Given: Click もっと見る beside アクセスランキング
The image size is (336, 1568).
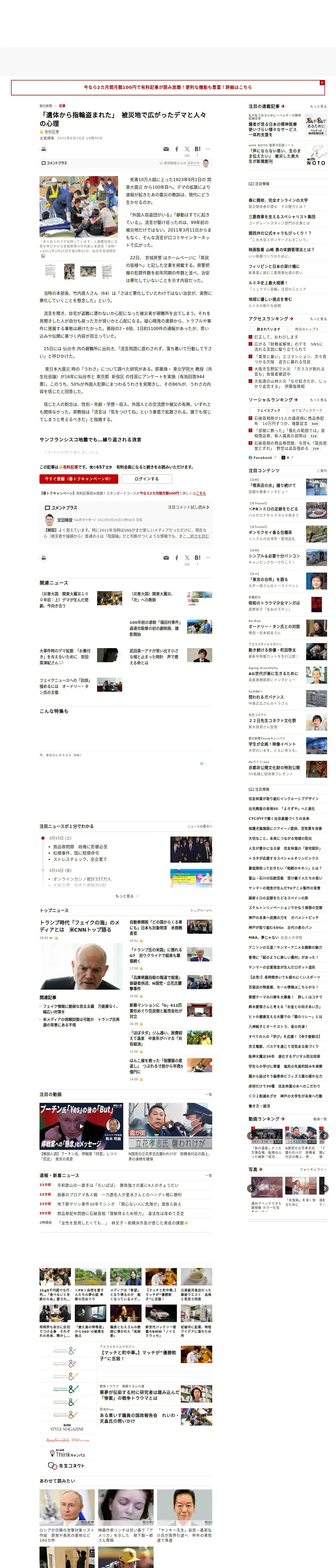Looking at the screenshot, I should (x=318, y=319).
